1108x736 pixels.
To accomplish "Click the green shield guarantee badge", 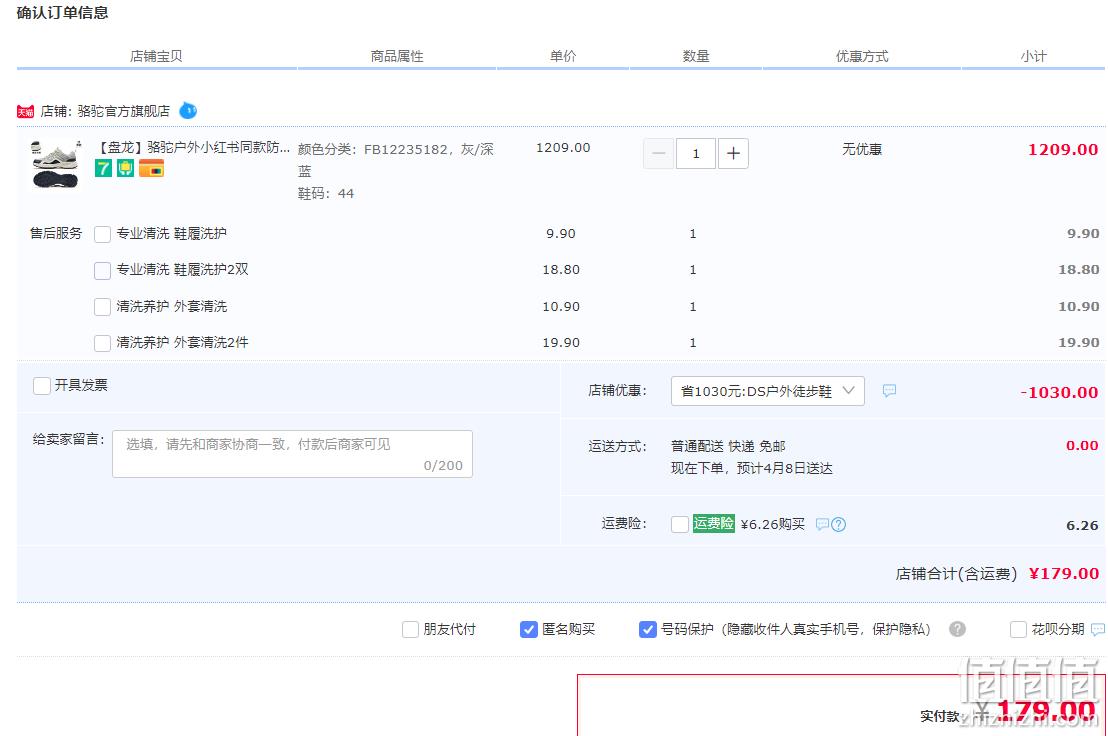I will click(x=125, y=168).
